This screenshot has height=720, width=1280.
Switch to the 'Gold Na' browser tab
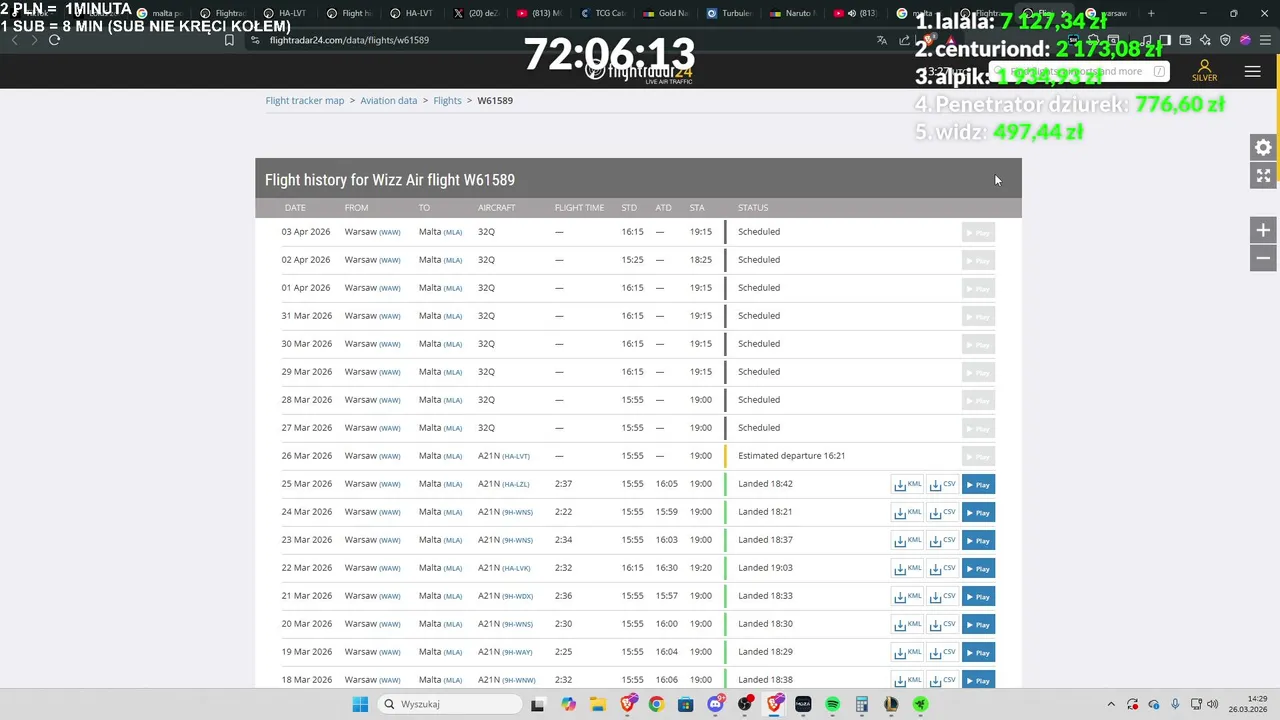(x=666, y=13)
